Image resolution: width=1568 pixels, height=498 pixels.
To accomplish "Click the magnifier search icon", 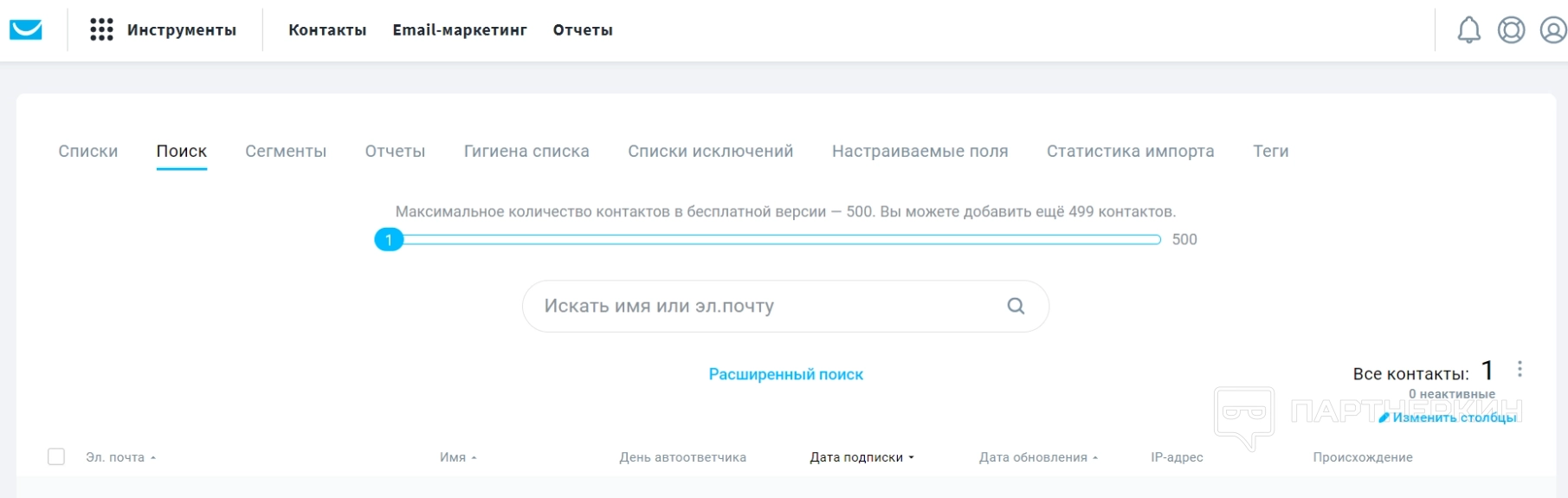I will coord(1016,306).
